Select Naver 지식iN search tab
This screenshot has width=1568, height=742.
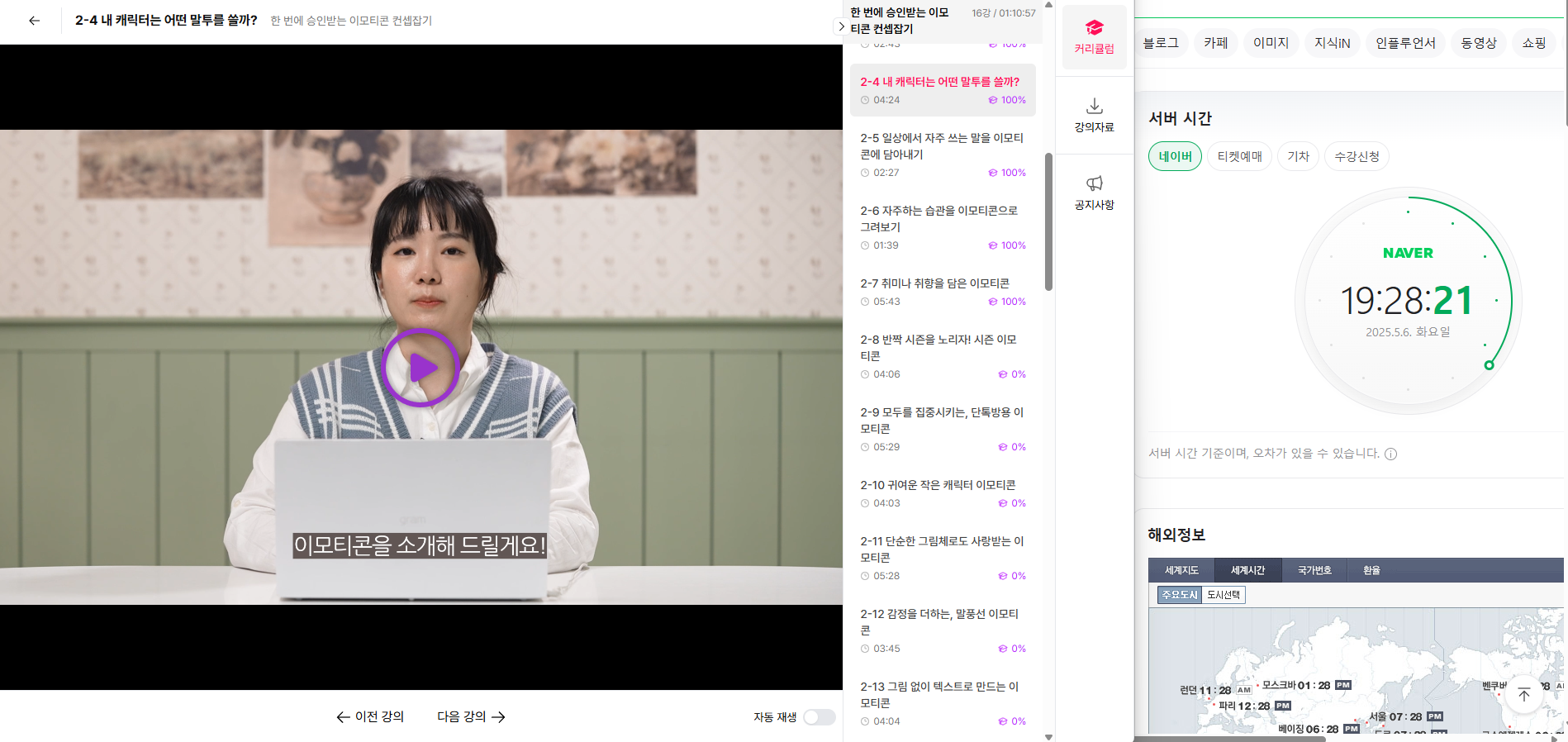[1332, 43]
